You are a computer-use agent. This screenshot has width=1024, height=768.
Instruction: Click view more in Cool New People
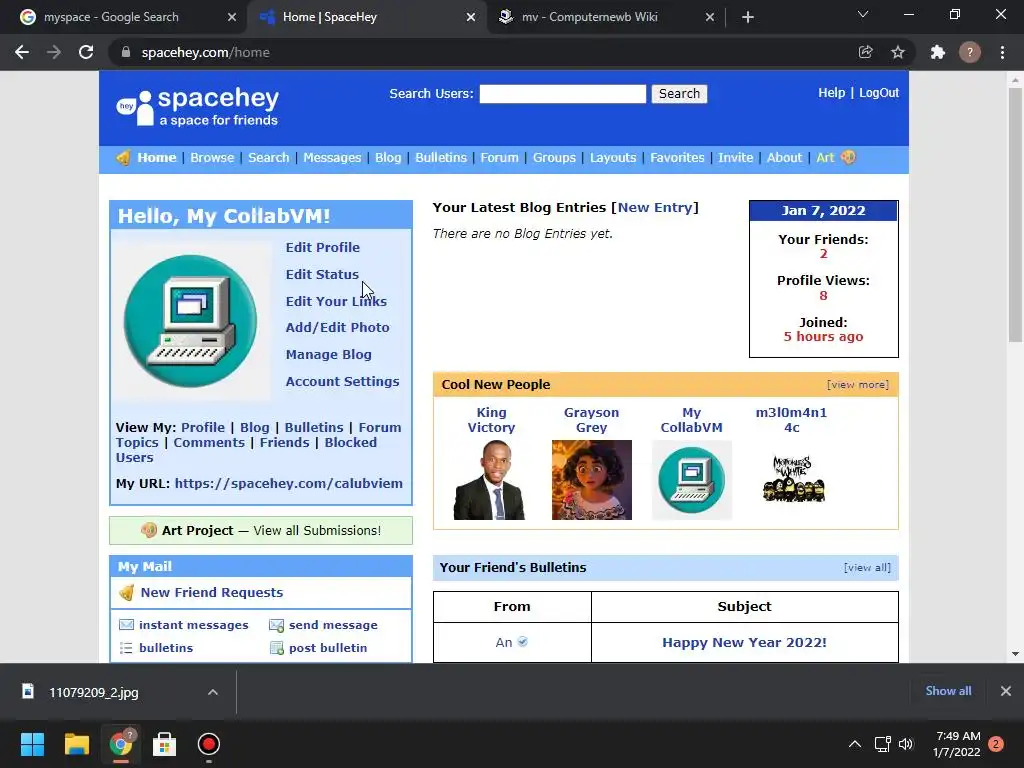(x=857, y=385)
